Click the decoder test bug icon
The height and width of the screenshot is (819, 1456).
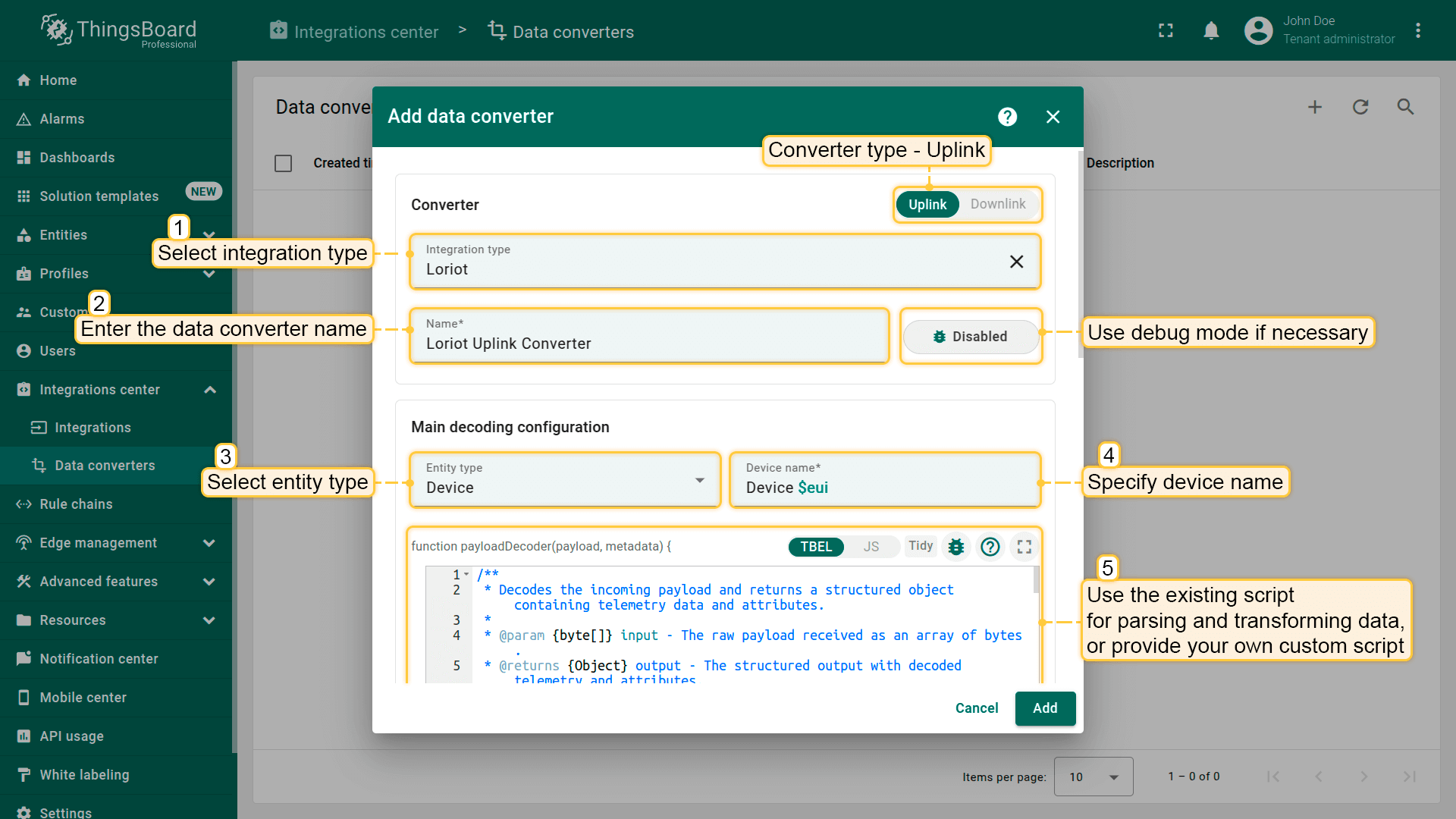(x=956, y=547)
